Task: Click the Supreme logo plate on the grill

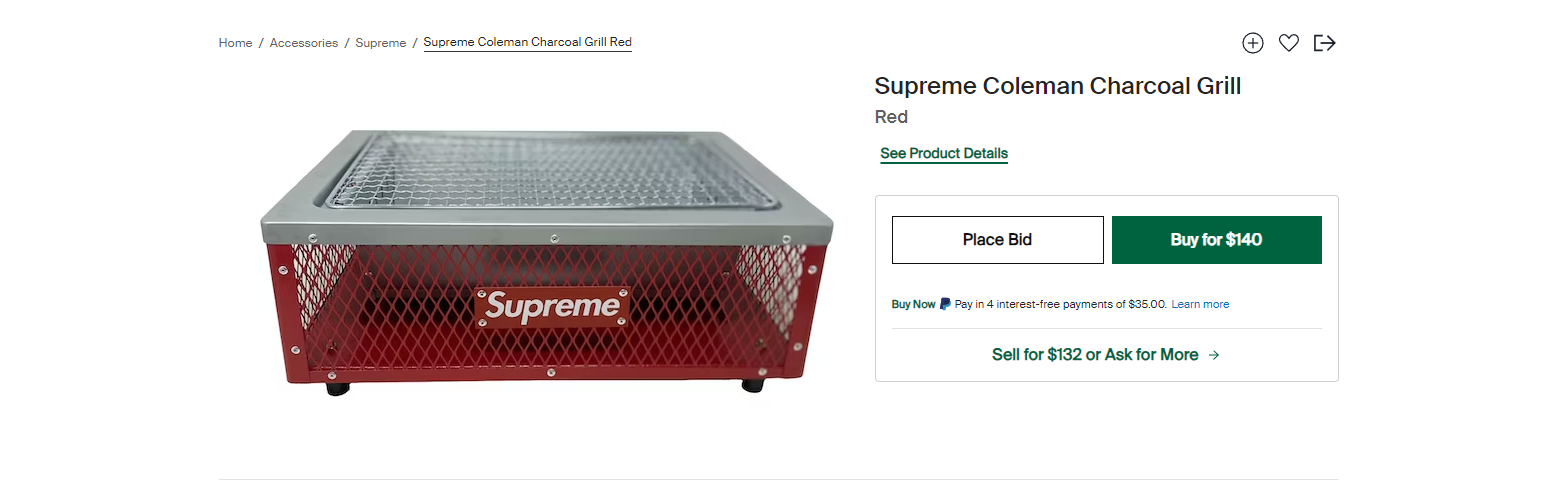Action: point(552,306)
